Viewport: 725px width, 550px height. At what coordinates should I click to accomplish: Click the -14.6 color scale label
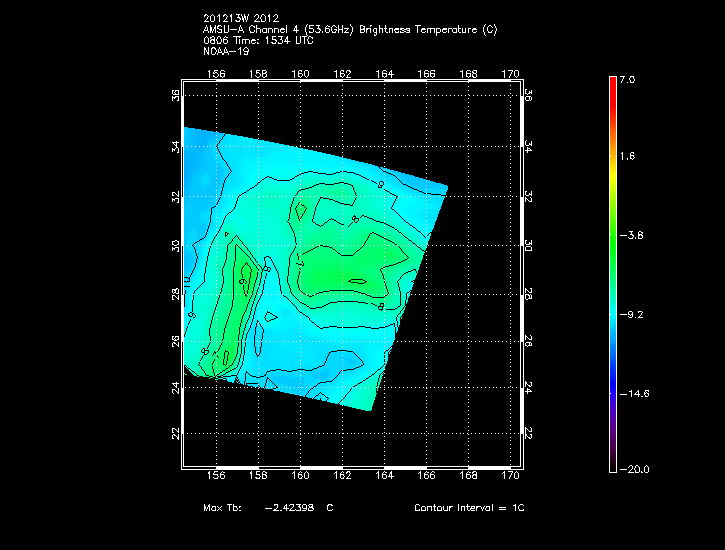pyautogui.click(x=634, y=393)
